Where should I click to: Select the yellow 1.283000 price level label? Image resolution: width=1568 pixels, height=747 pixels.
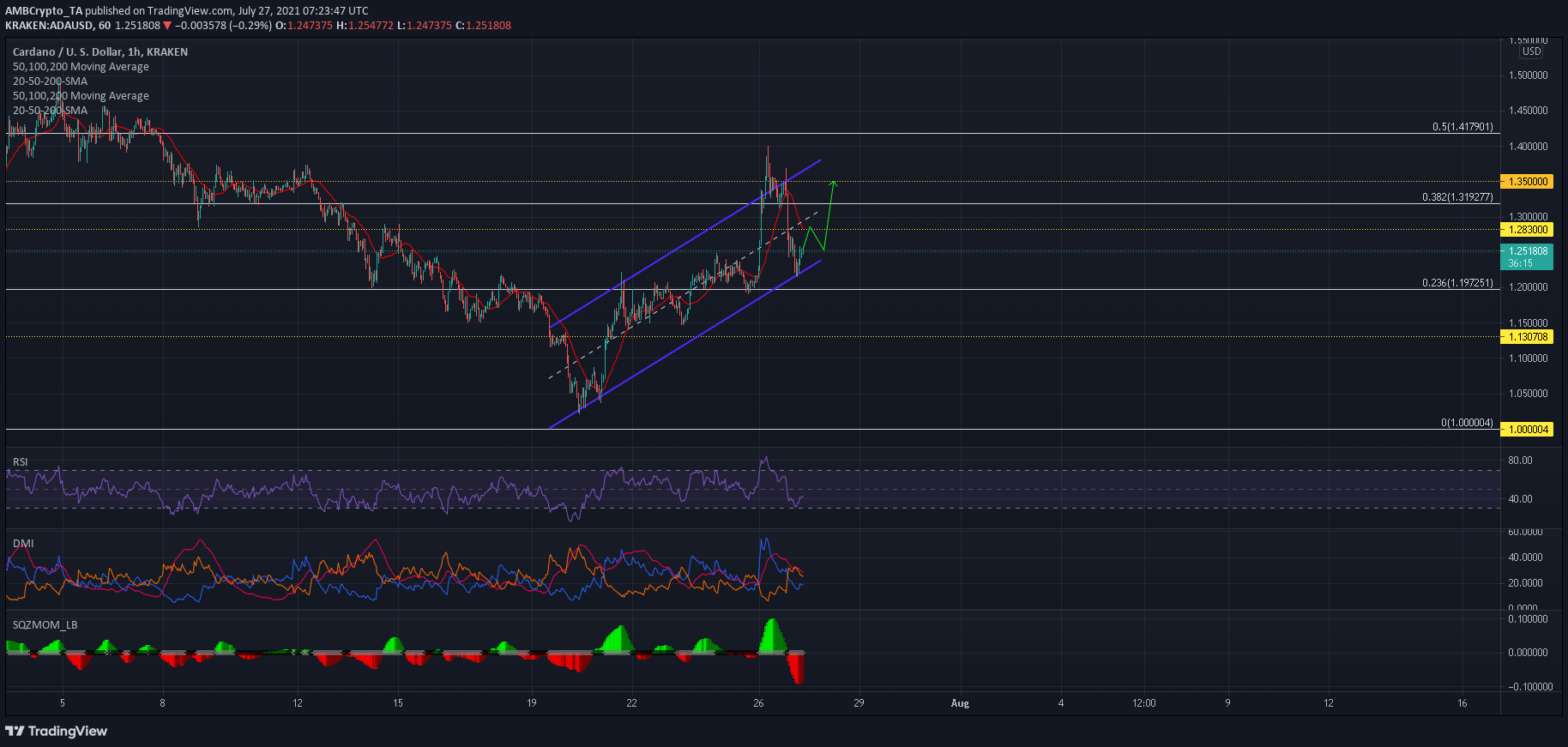point(1527,230)
